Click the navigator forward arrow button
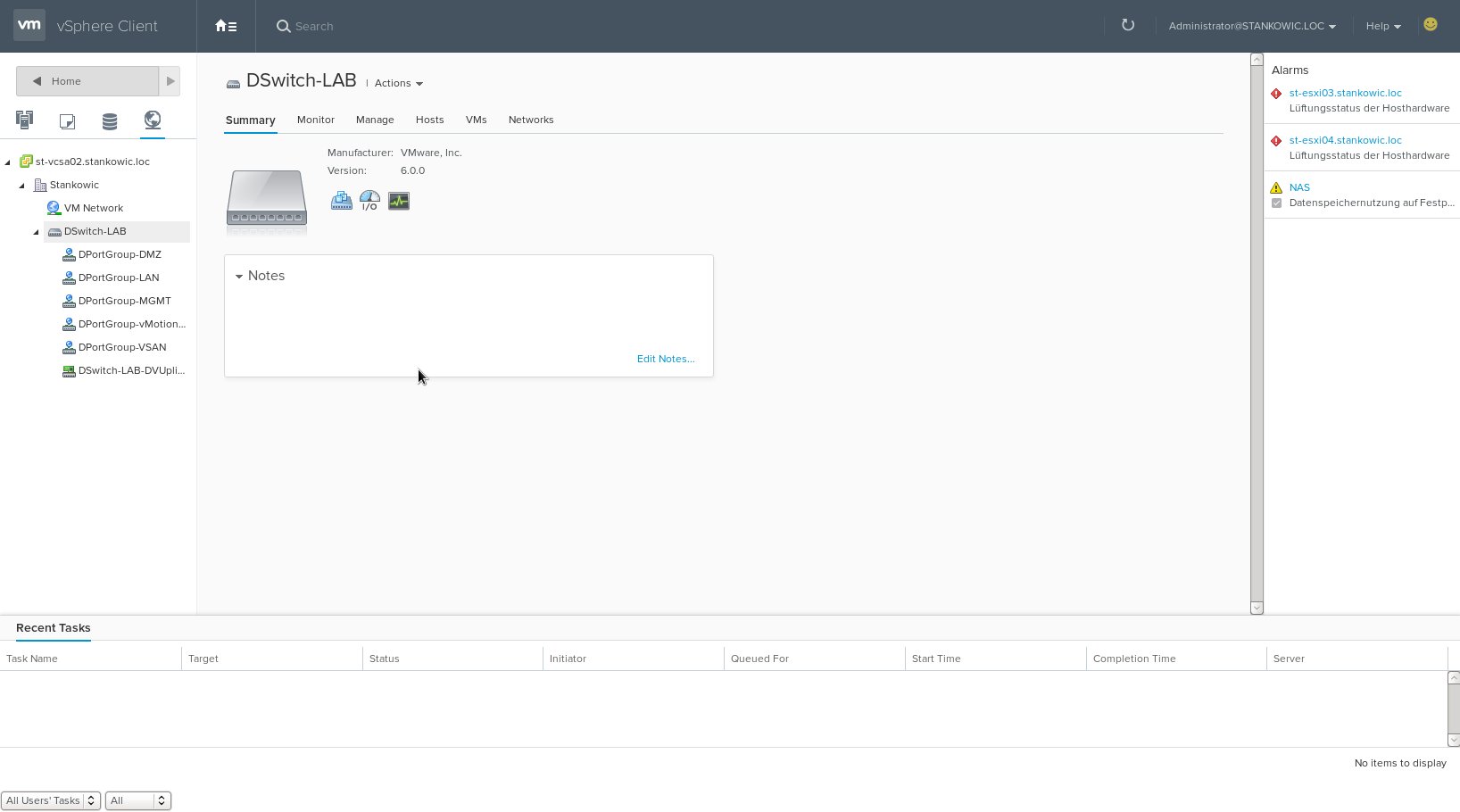Screen dimensions: 1460x812 (x=170, y=81)
